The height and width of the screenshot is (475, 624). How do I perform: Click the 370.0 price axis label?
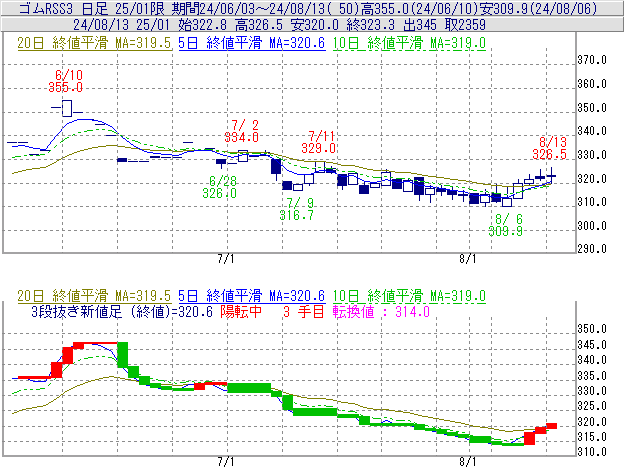pyautogui.click(x=600, y=60)
